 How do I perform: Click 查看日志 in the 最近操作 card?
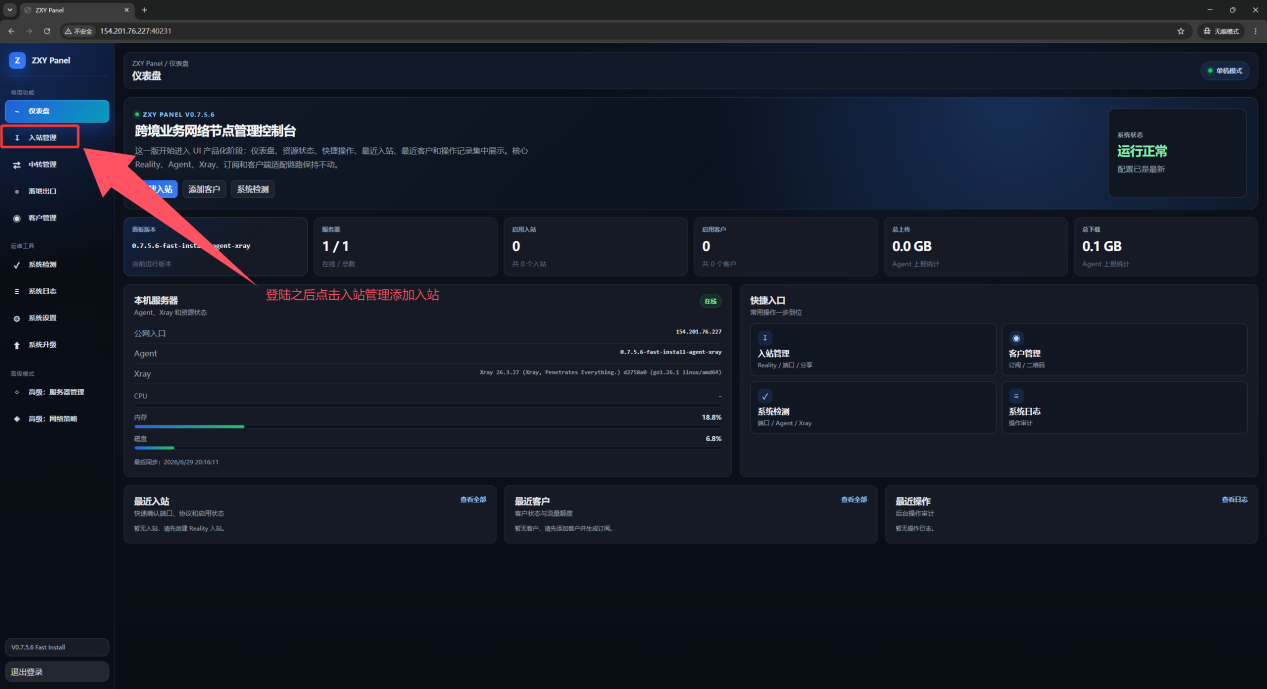click(x=1235, y=499)
